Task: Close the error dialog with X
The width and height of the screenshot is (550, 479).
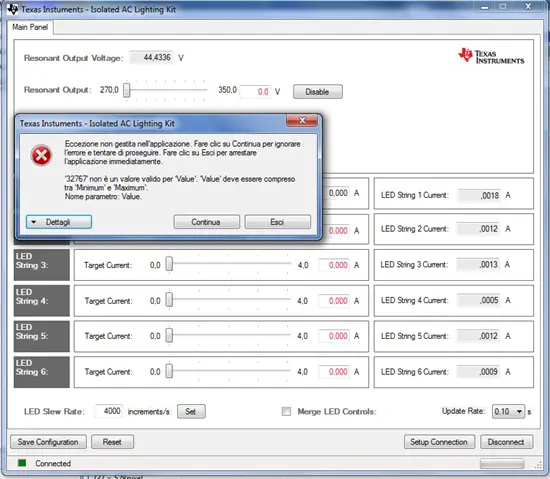Action: [302, 121]
